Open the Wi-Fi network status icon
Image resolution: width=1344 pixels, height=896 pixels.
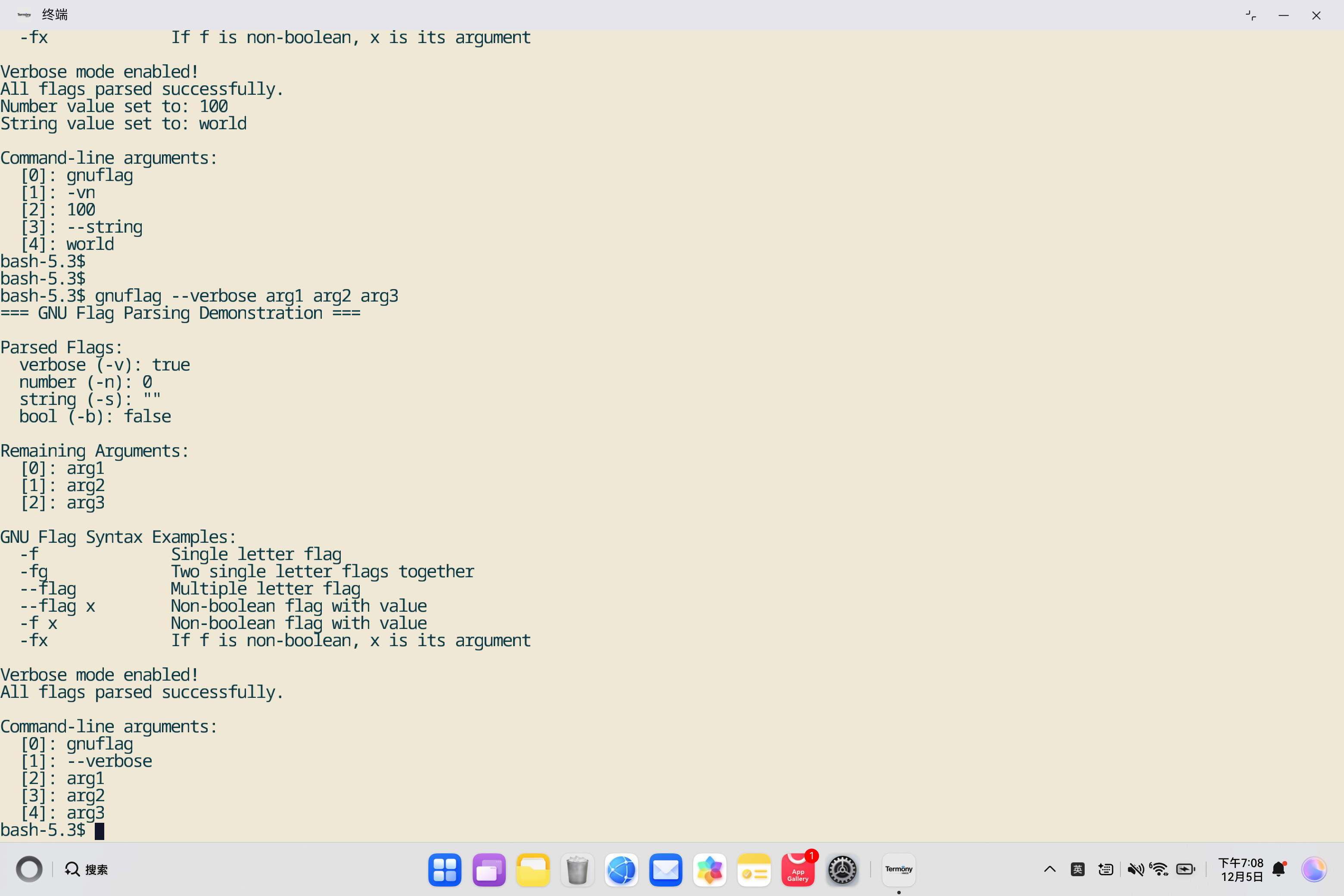point(1160,869)
